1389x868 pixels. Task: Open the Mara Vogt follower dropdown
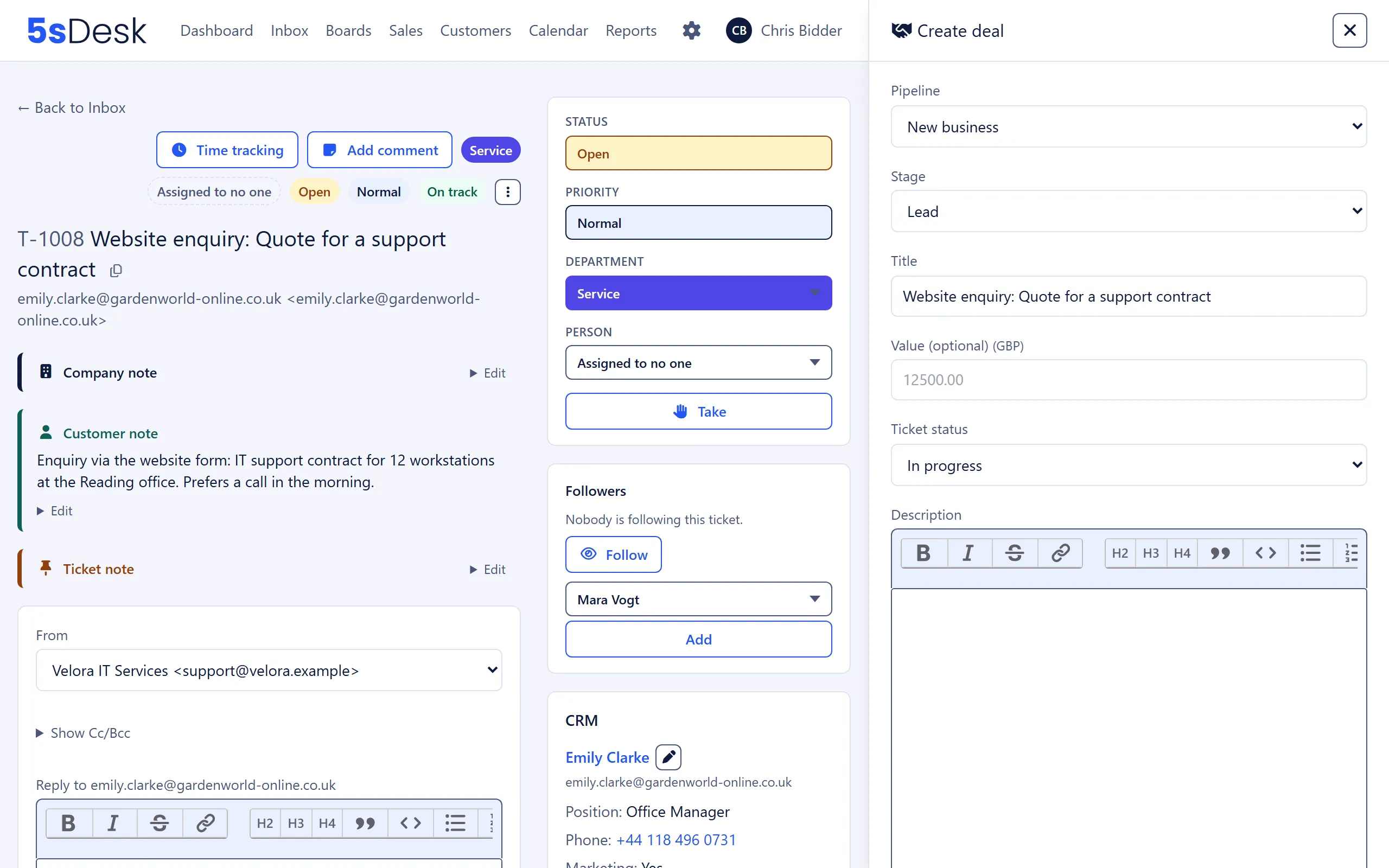(698, 599)
